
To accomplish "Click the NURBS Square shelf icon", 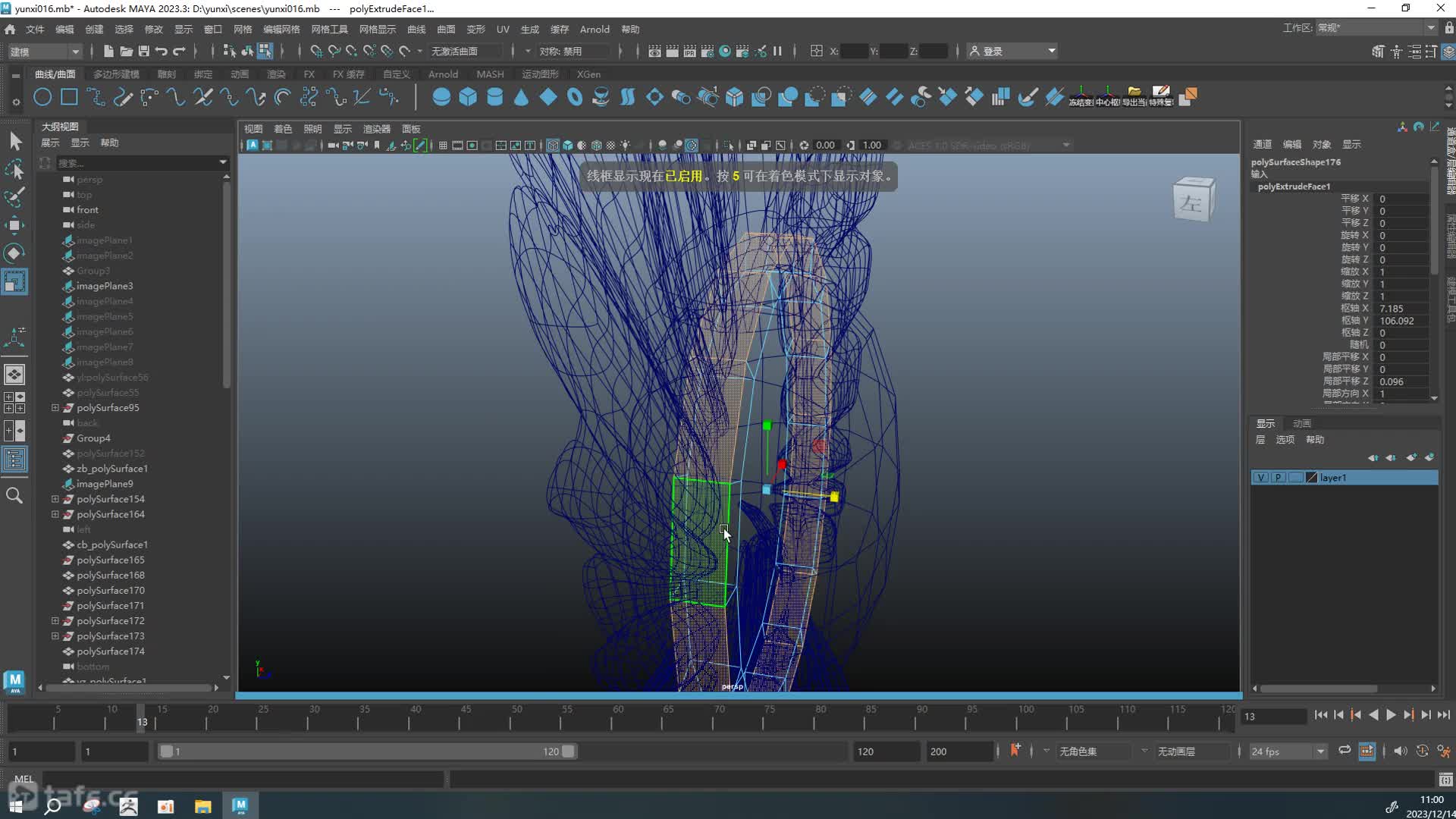I will click(69, 97).
